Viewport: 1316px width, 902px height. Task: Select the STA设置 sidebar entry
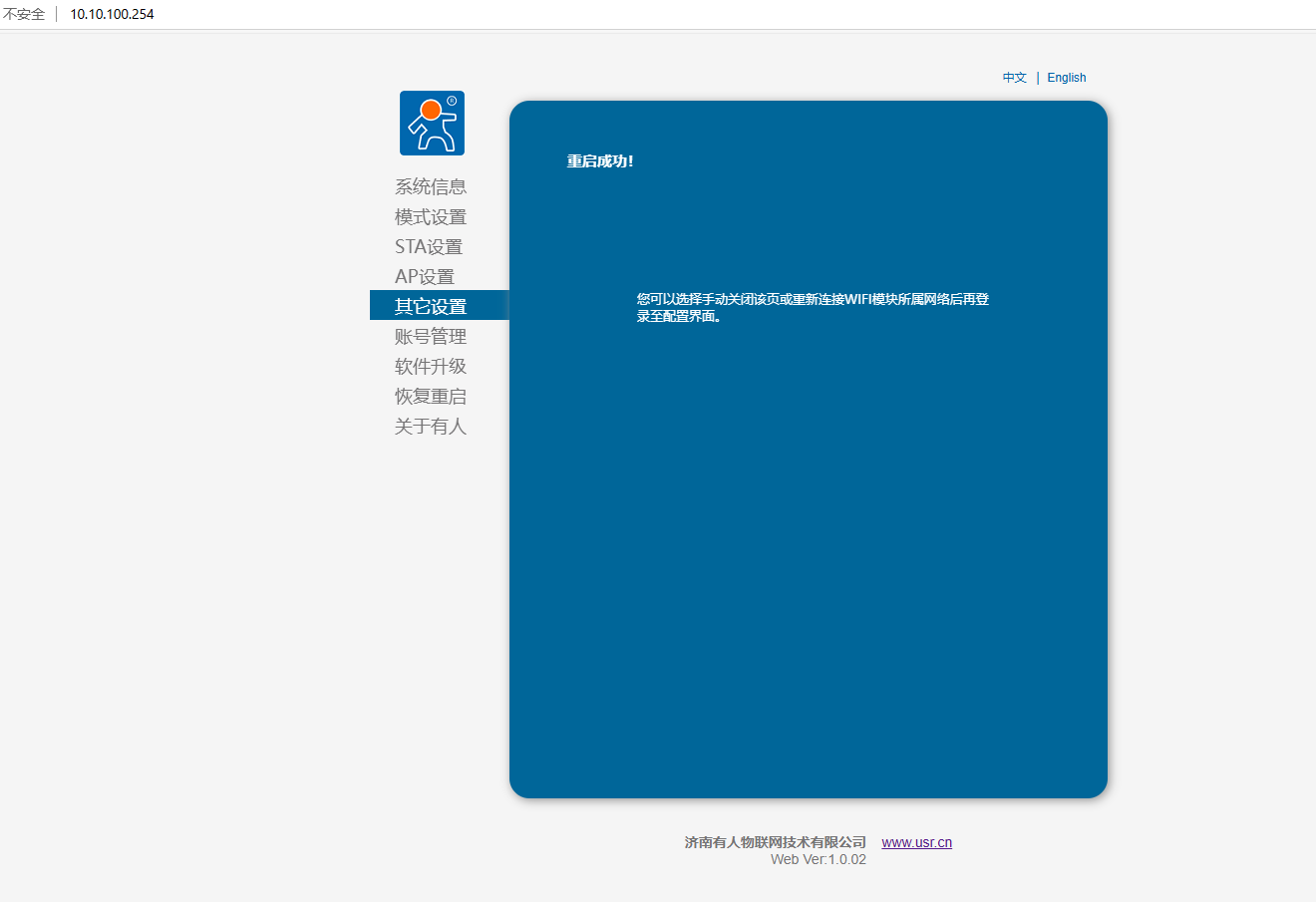(x=428, y=246)
